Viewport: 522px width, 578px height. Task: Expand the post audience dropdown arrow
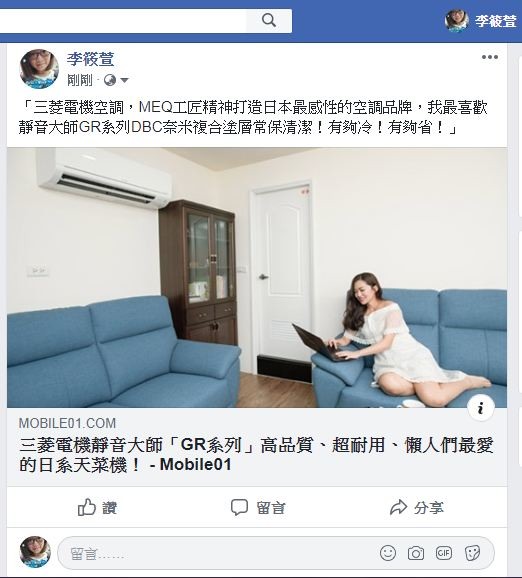pos(124,80)
